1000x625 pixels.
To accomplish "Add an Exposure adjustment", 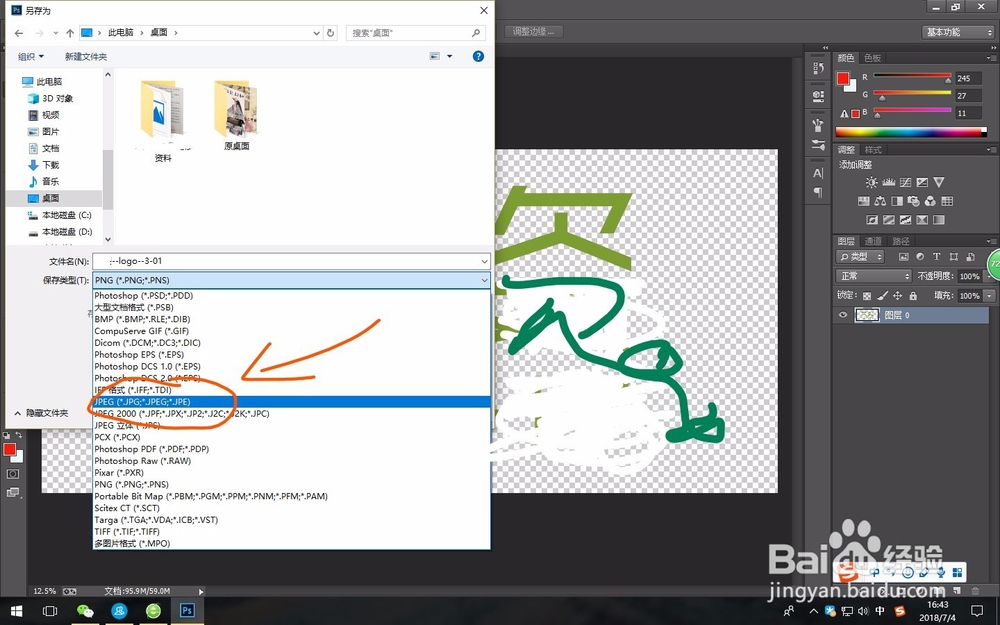I will [922, 182].
